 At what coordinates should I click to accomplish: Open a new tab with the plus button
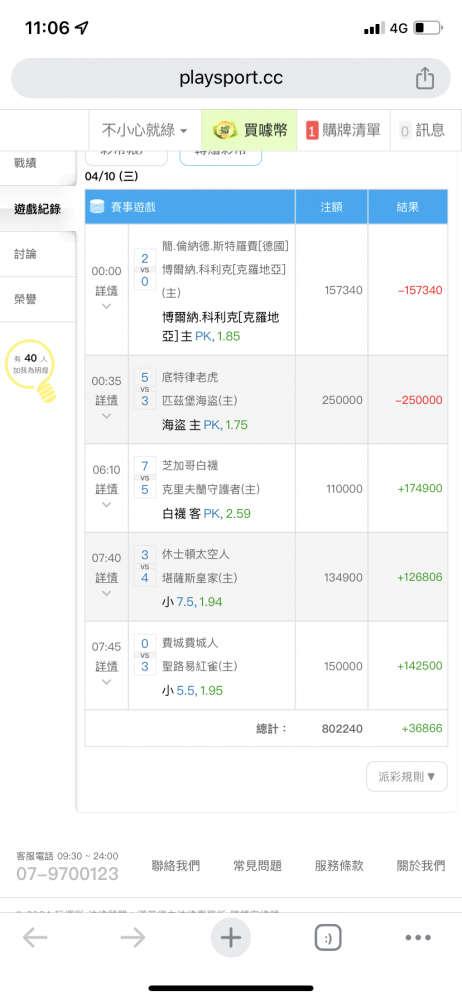click(231, 938)
